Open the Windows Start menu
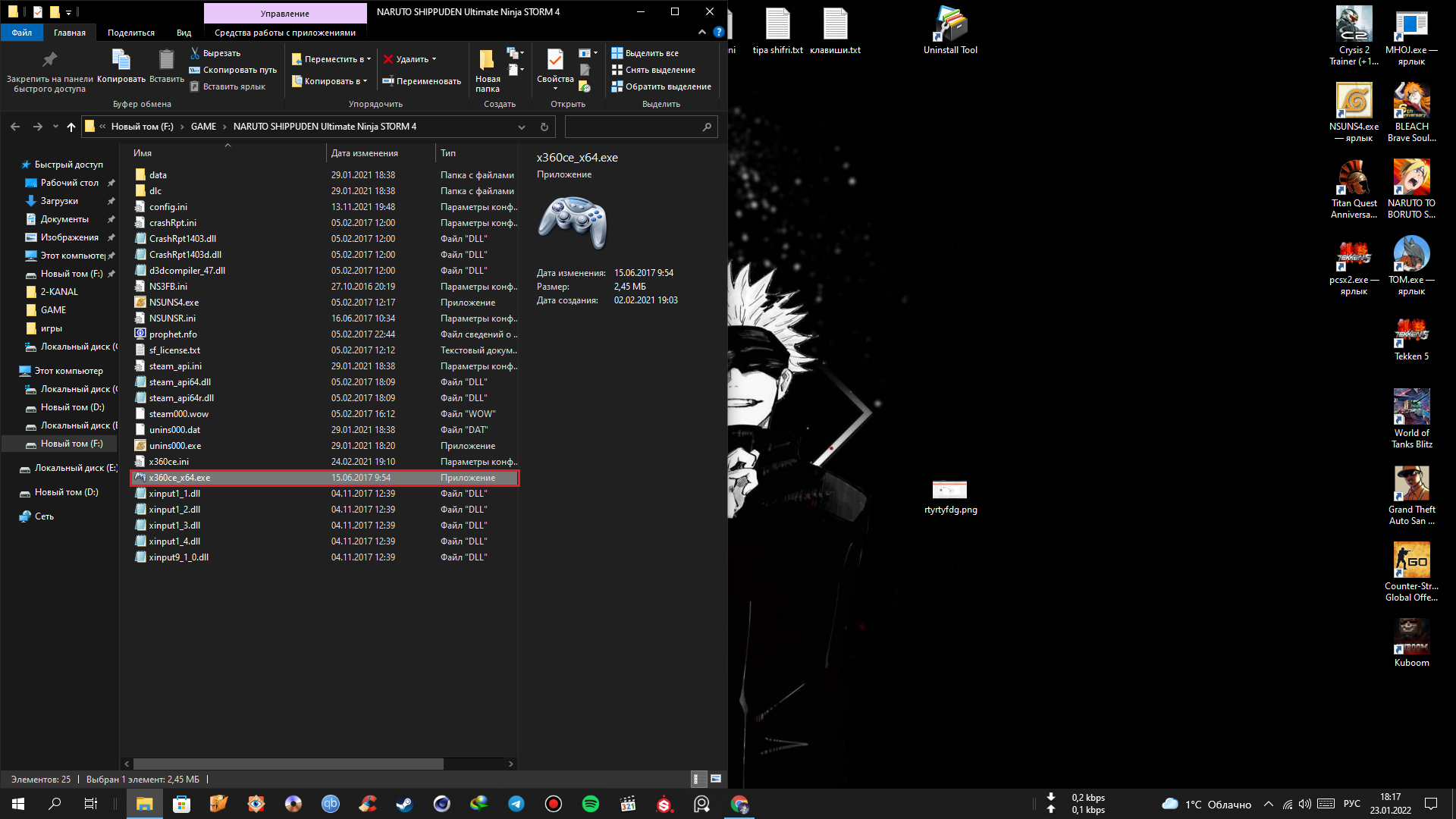 (x=18, y=804)
